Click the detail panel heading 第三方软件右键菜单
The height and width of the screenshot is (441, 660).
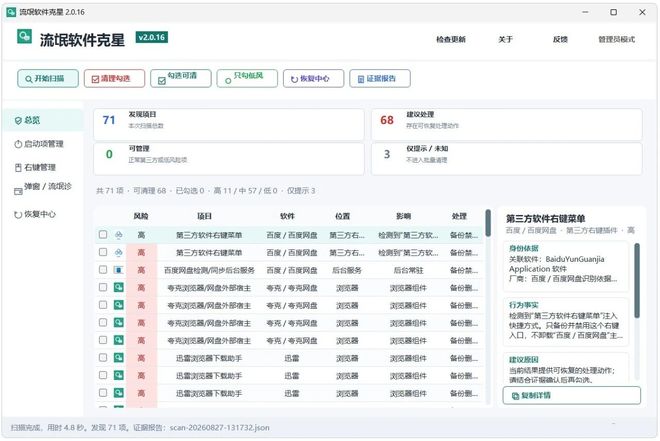coord(545,218)
